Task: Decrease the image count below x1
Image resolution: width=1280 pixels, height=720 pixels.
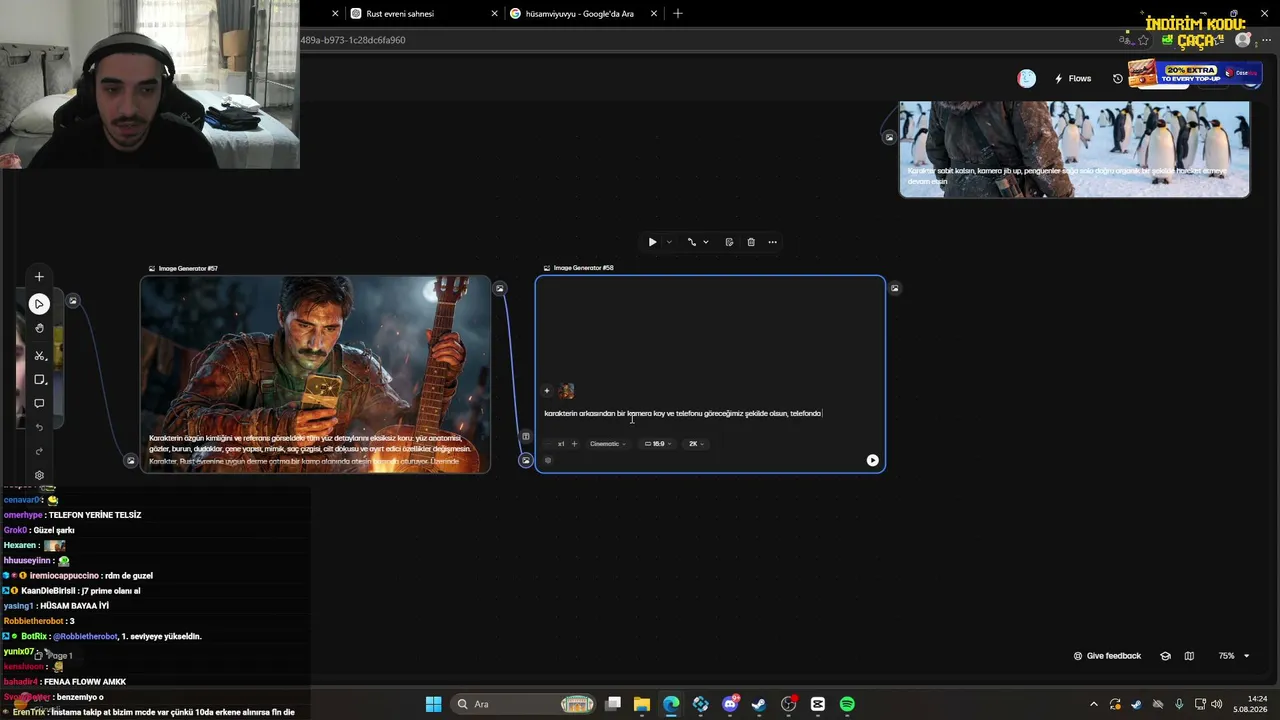Action: click(548, 444)
